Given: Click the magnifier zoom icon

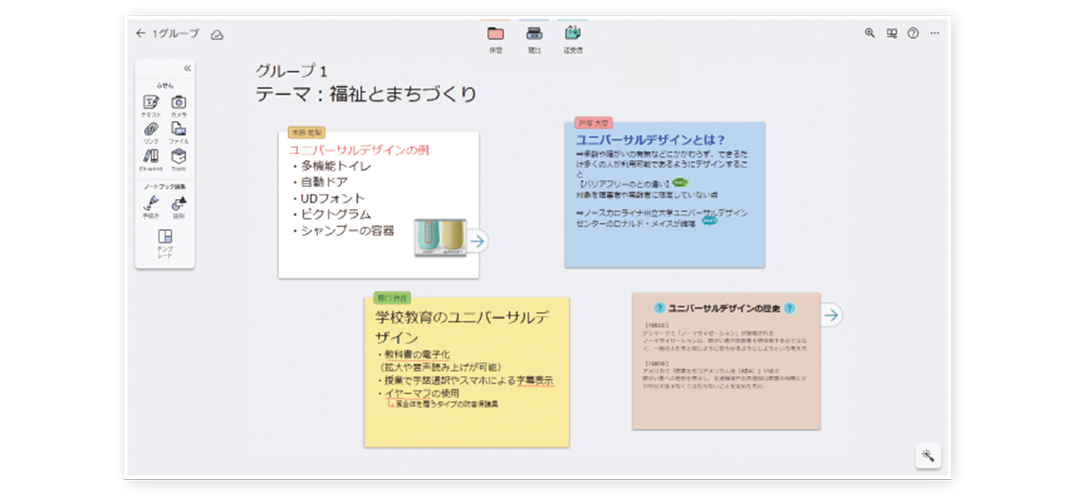Looking at the screenshot, I should click(870, 33).
